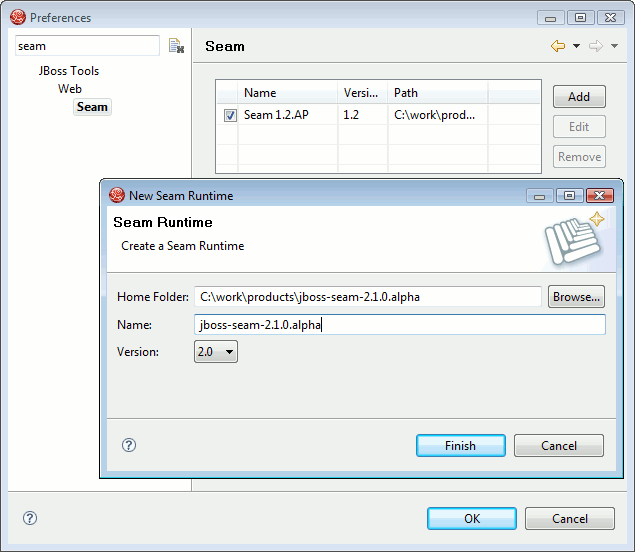Select JBoss Tools tree node
635x552 pixels.
coord(69,71)
